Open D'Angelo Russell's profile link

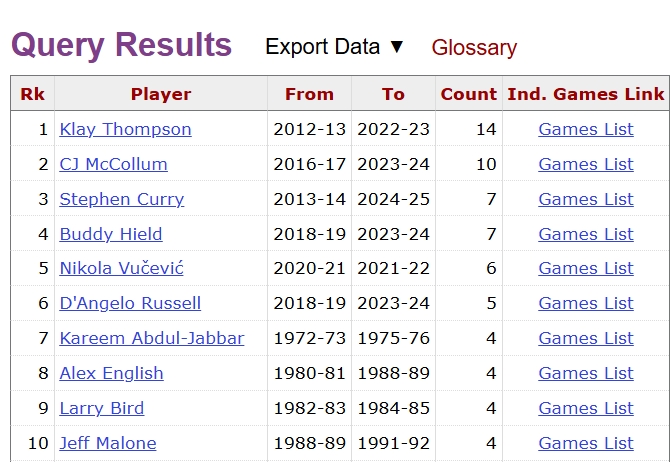coord(130,303)
